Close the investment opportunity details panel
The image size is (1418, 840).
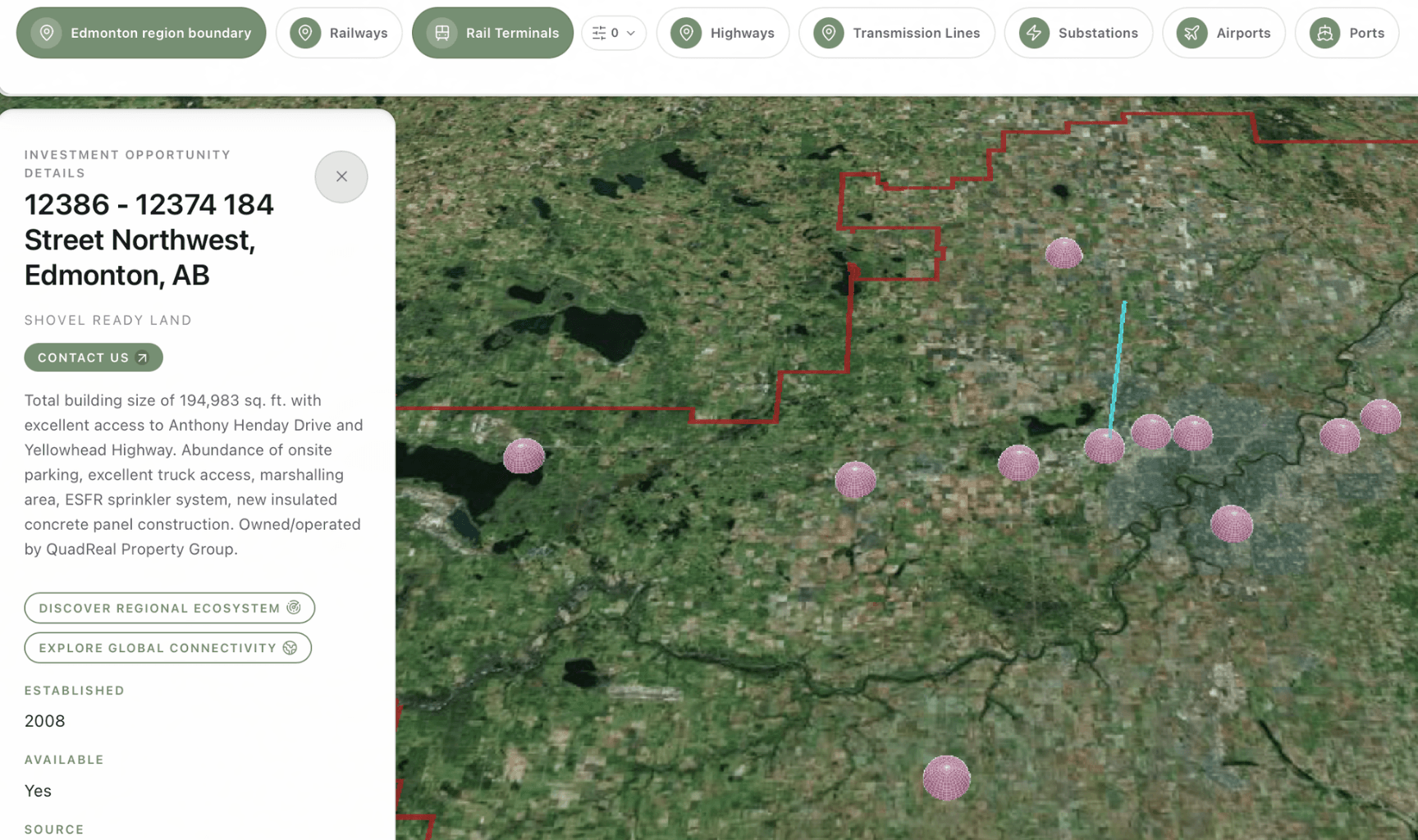pos(341,176)
